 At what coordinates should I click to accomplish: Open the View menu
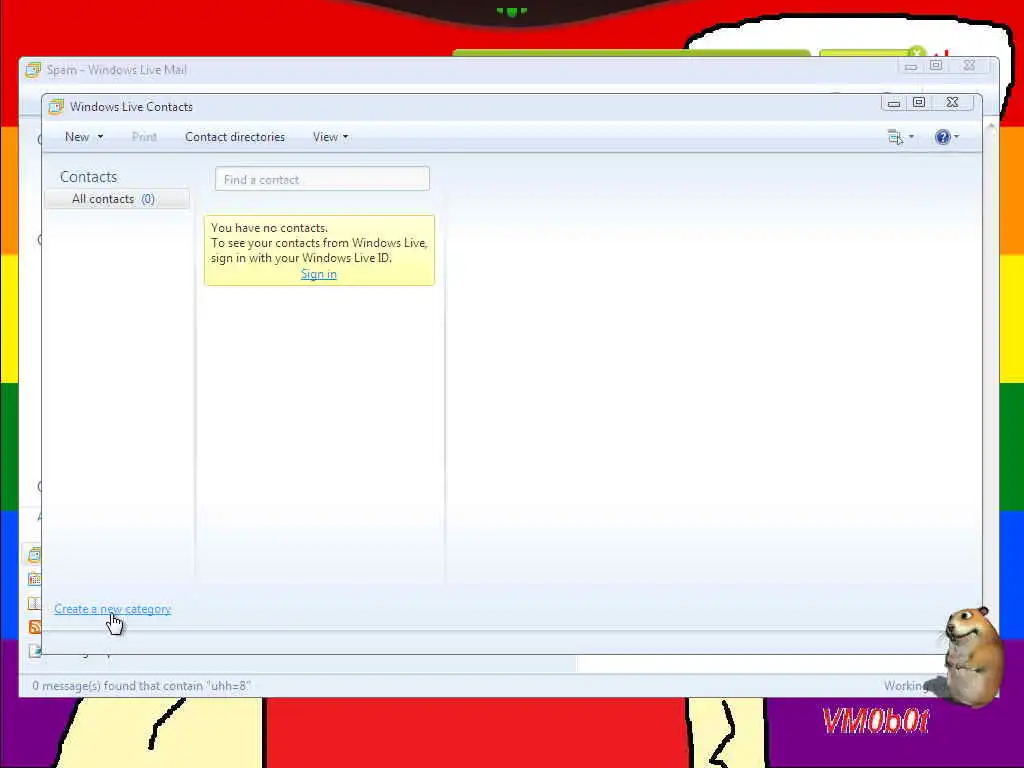(325, 137)
